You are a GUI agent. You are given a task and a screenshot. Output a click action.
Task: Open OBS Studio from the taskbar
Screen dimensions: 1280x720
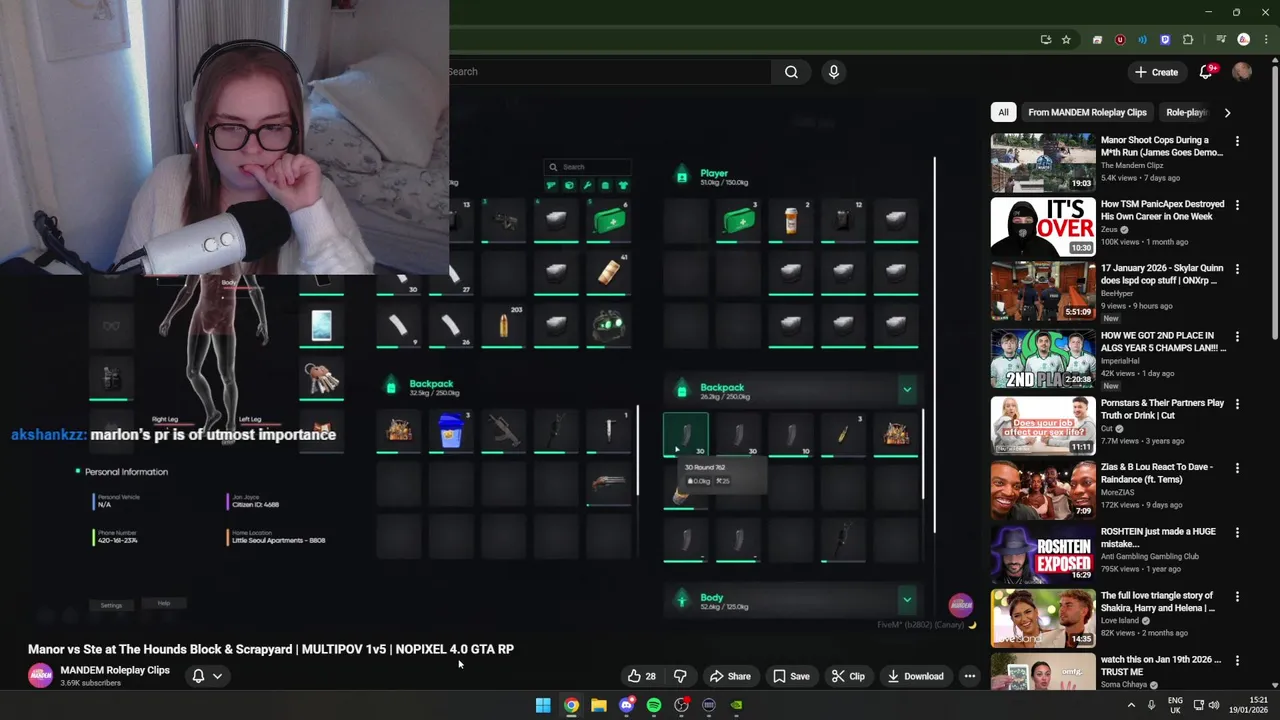click(682, 705)
